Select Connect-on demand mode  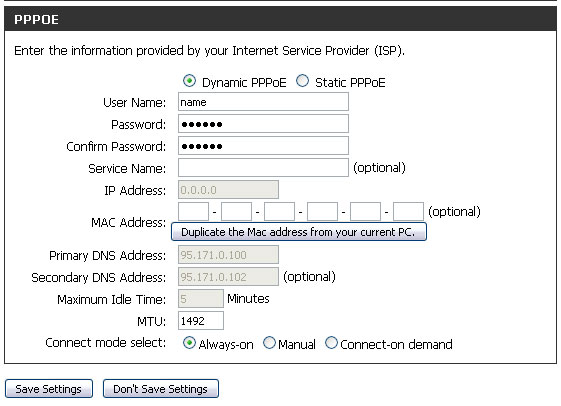(x=331, y=343)
